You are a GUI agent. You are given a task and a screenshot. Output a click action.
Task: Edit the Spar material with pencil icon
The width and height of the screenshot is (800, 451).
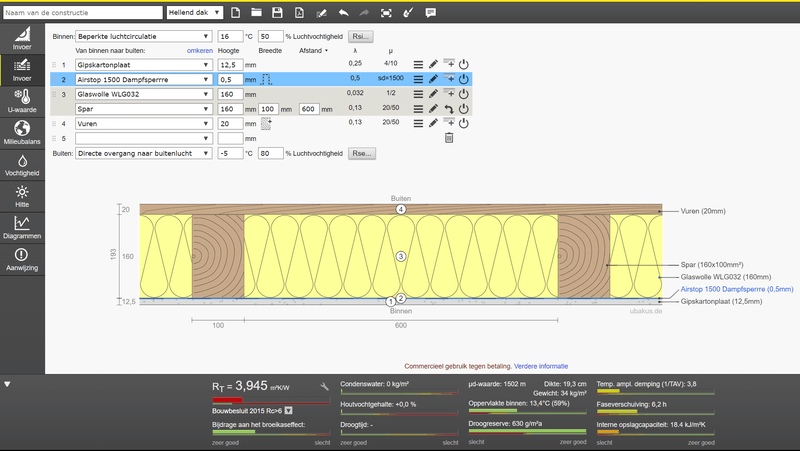click(433, 109)
